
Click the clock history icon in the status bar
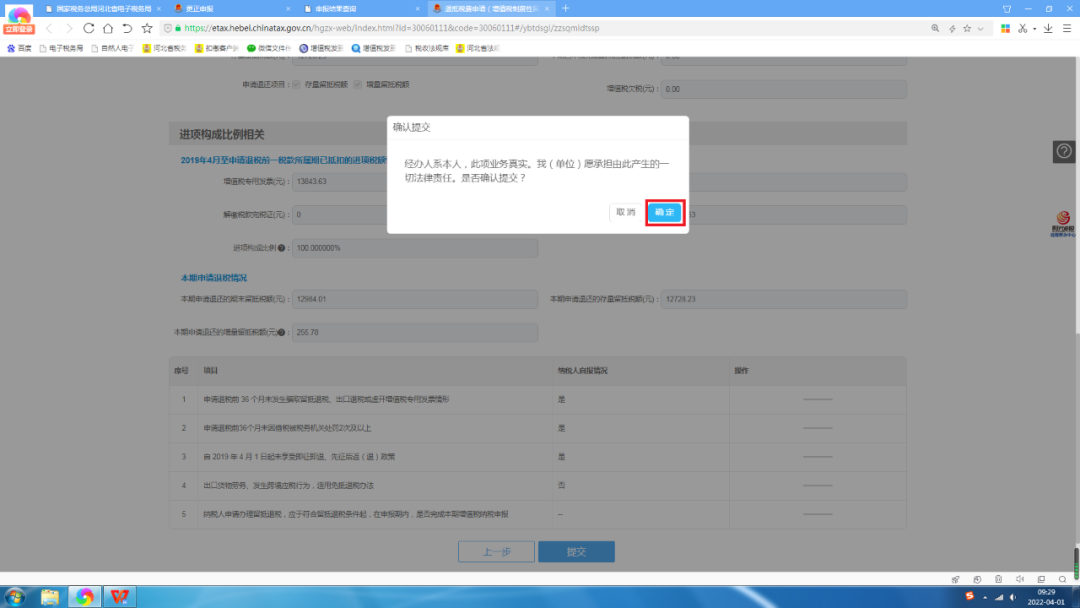tap(977, 580)
